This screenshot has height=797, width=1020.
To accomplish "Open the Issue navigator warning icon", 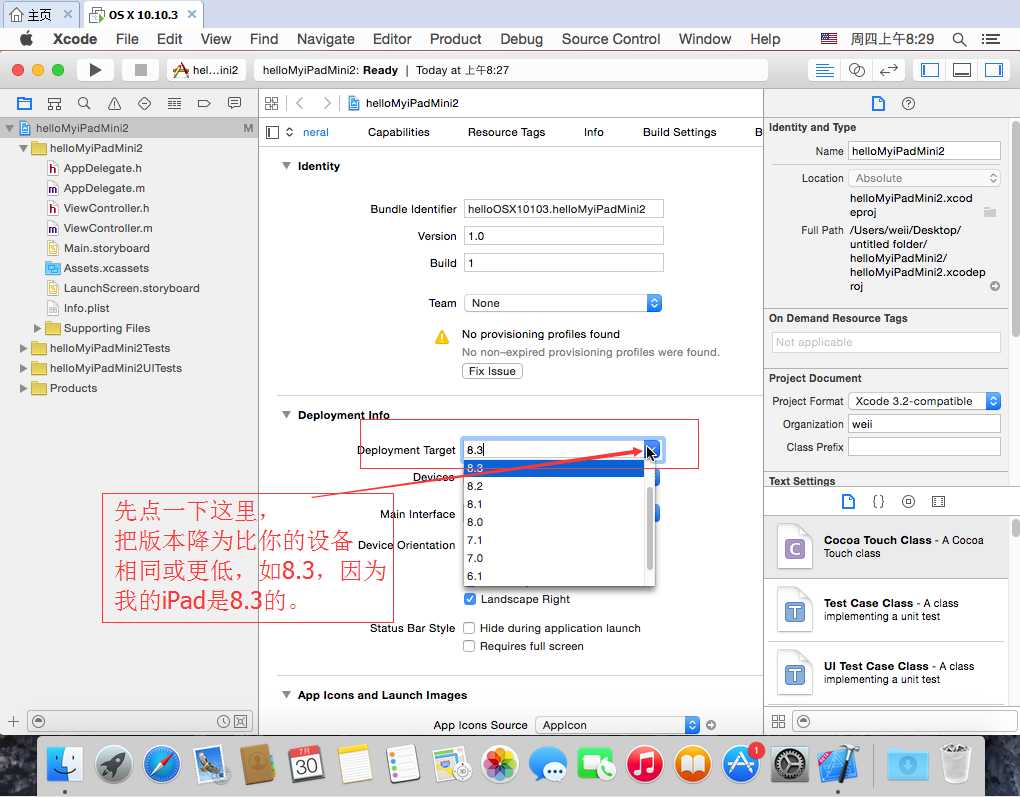I will point(114,103).
